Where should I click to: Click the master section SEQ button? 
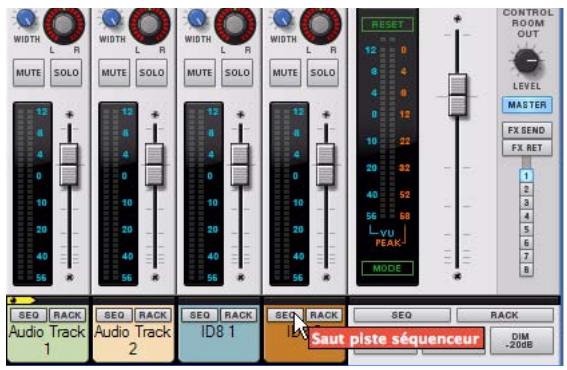(402, 315)
